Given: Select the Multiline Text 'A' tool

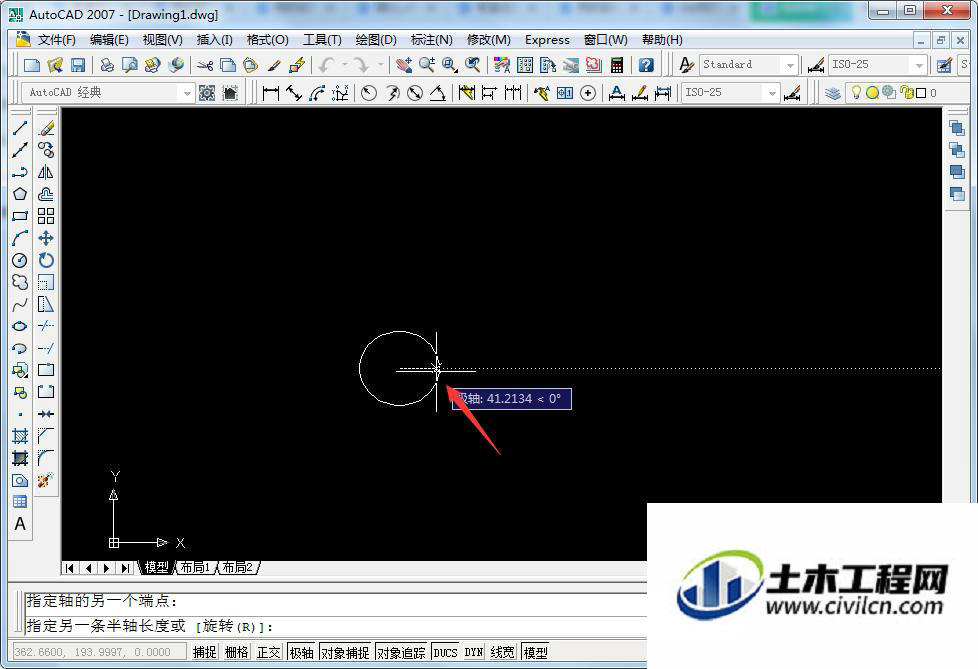Looking at the screenshot, I should pyautogui.click(x=20, y=524).
